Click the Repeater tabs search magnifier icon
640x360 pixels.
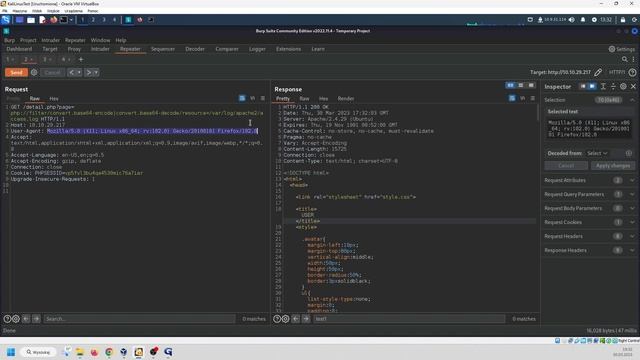(624, 60)
